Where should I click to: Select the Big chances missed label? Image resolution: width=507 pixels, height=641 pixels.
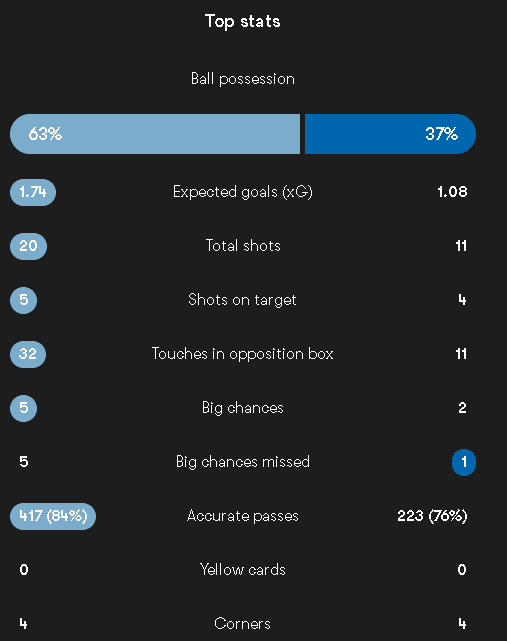(242, 462)
